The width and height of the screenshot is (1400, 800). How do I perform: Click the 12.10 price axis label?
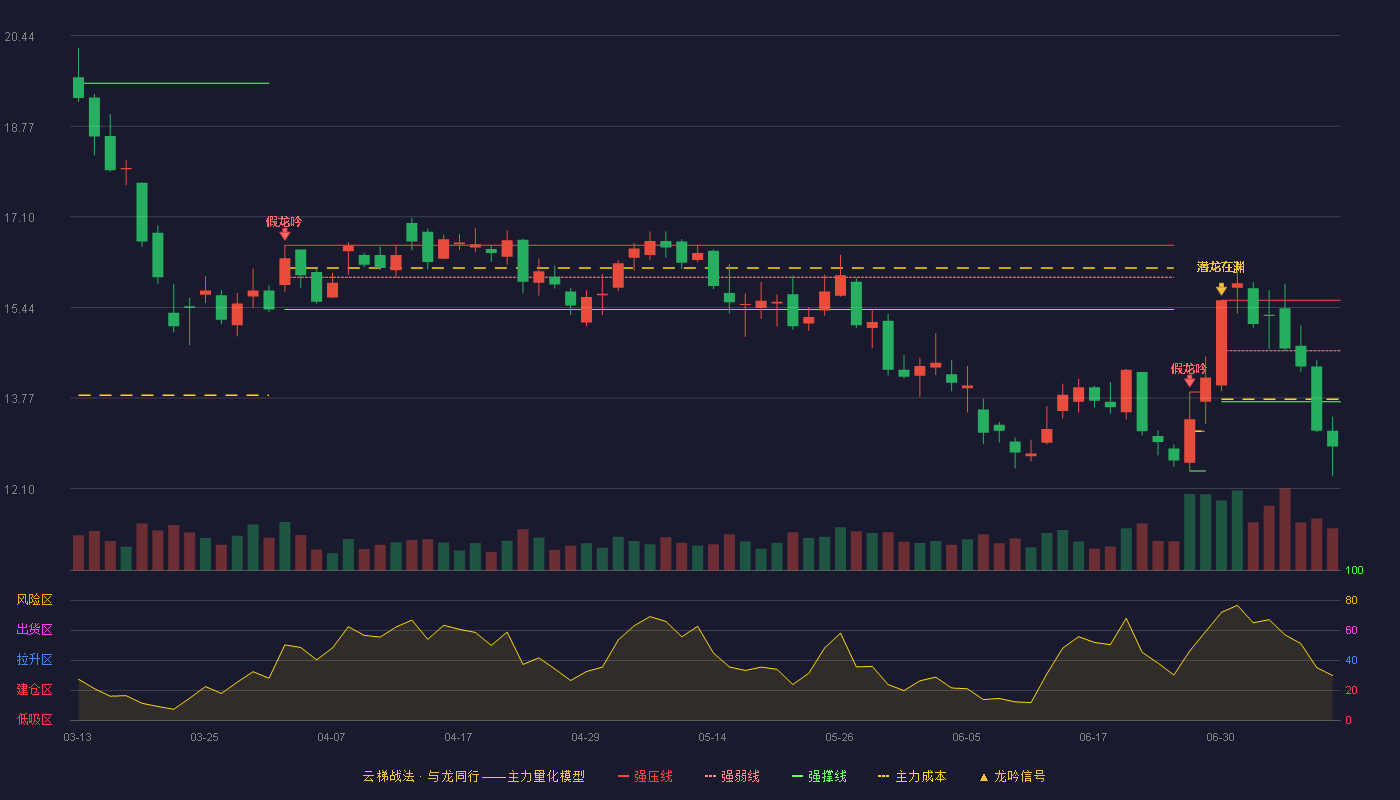(x=19, y=489)
